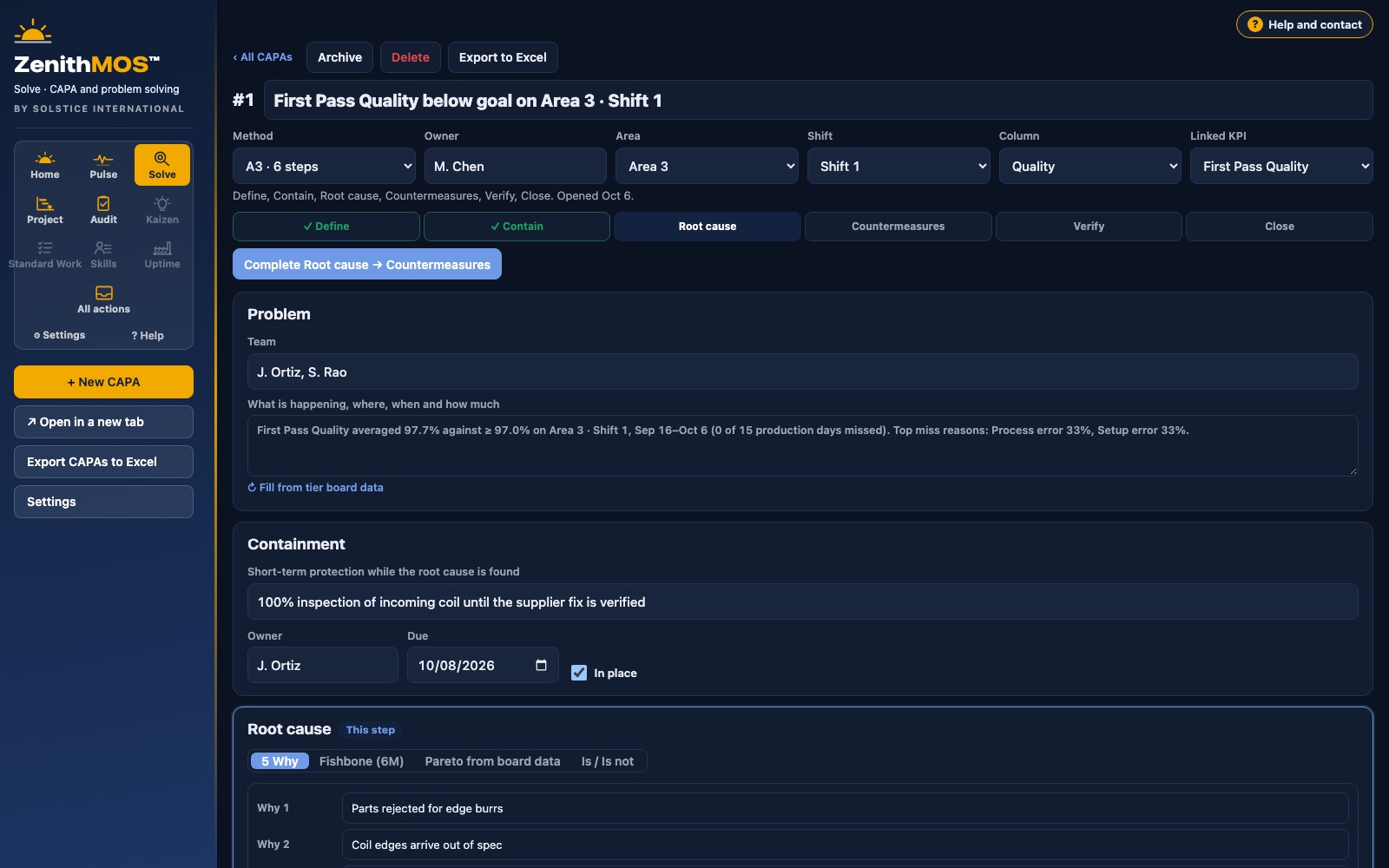Click the Owner M. Chen field
The width and height of the screenshot is (1389, 868).
(x=516, y=166)
